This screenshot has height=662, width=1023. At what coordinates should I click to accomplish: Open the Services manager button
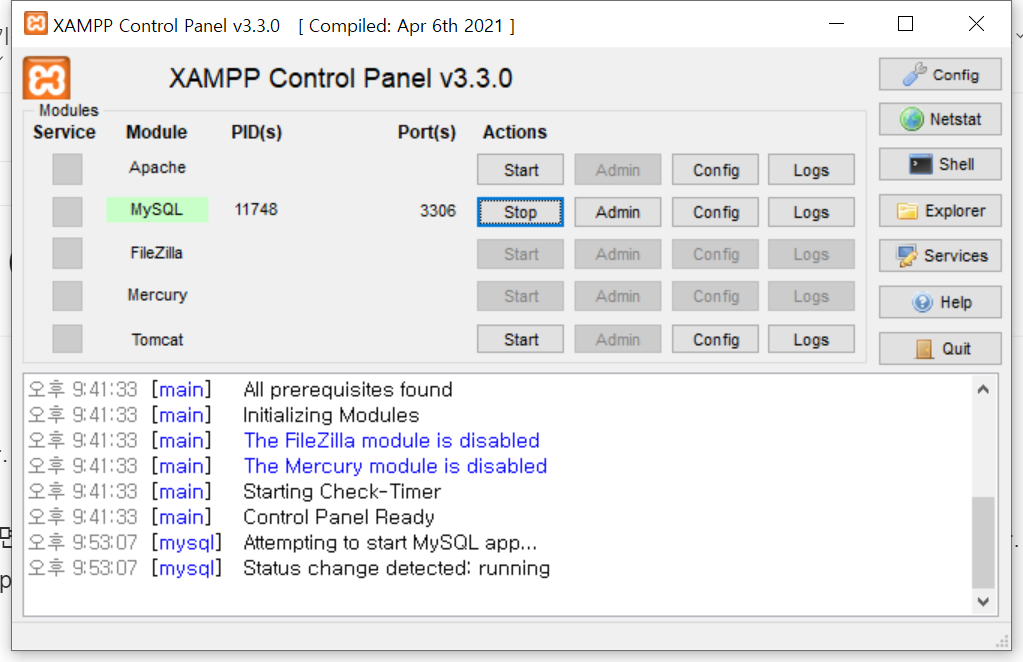point(939,256)
